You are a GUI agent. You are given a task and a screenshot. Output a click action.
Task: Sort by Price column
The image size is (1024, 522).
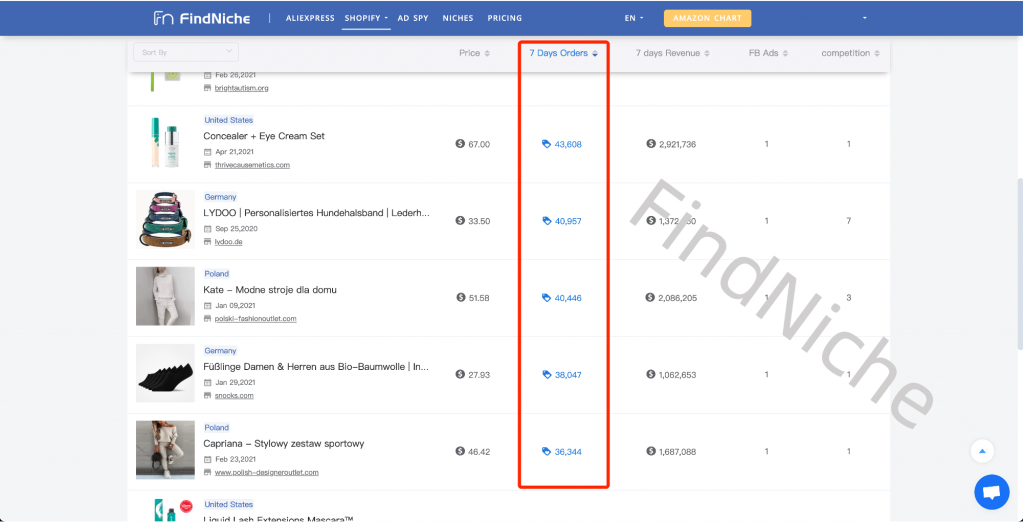pos(474,53)
